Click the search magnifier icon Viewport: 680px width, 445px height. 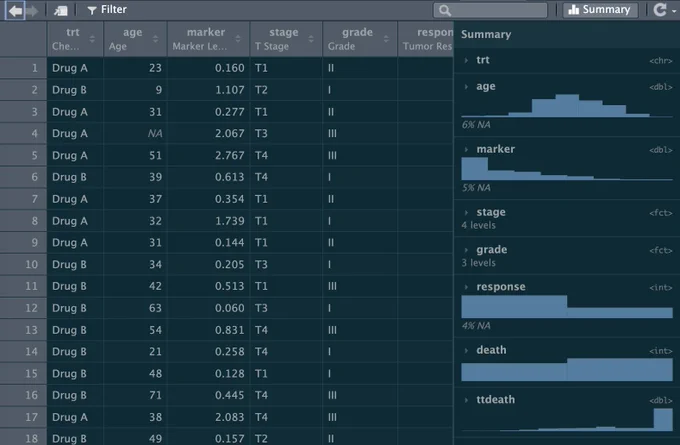pyautogui.click(x=445, y=10)
